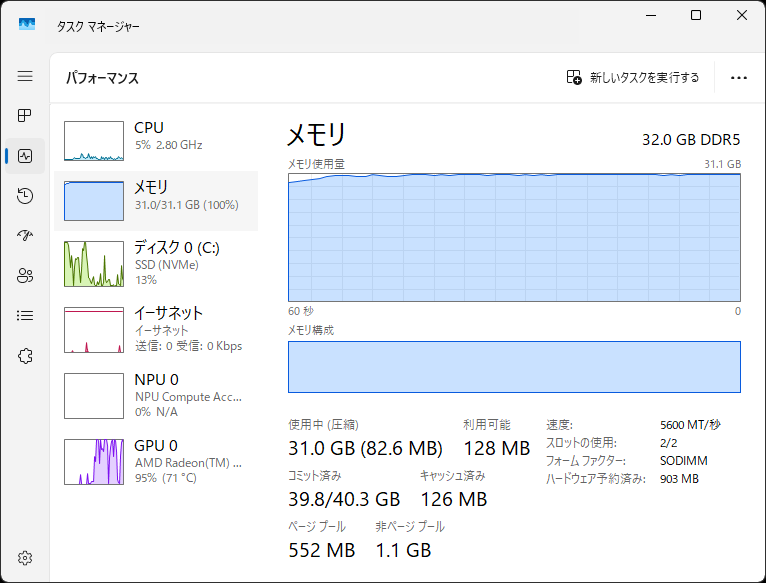The image size is (766, 583).
Task: Click the disk activity mini graph thumbnail
Action: (x=94, y=264)
